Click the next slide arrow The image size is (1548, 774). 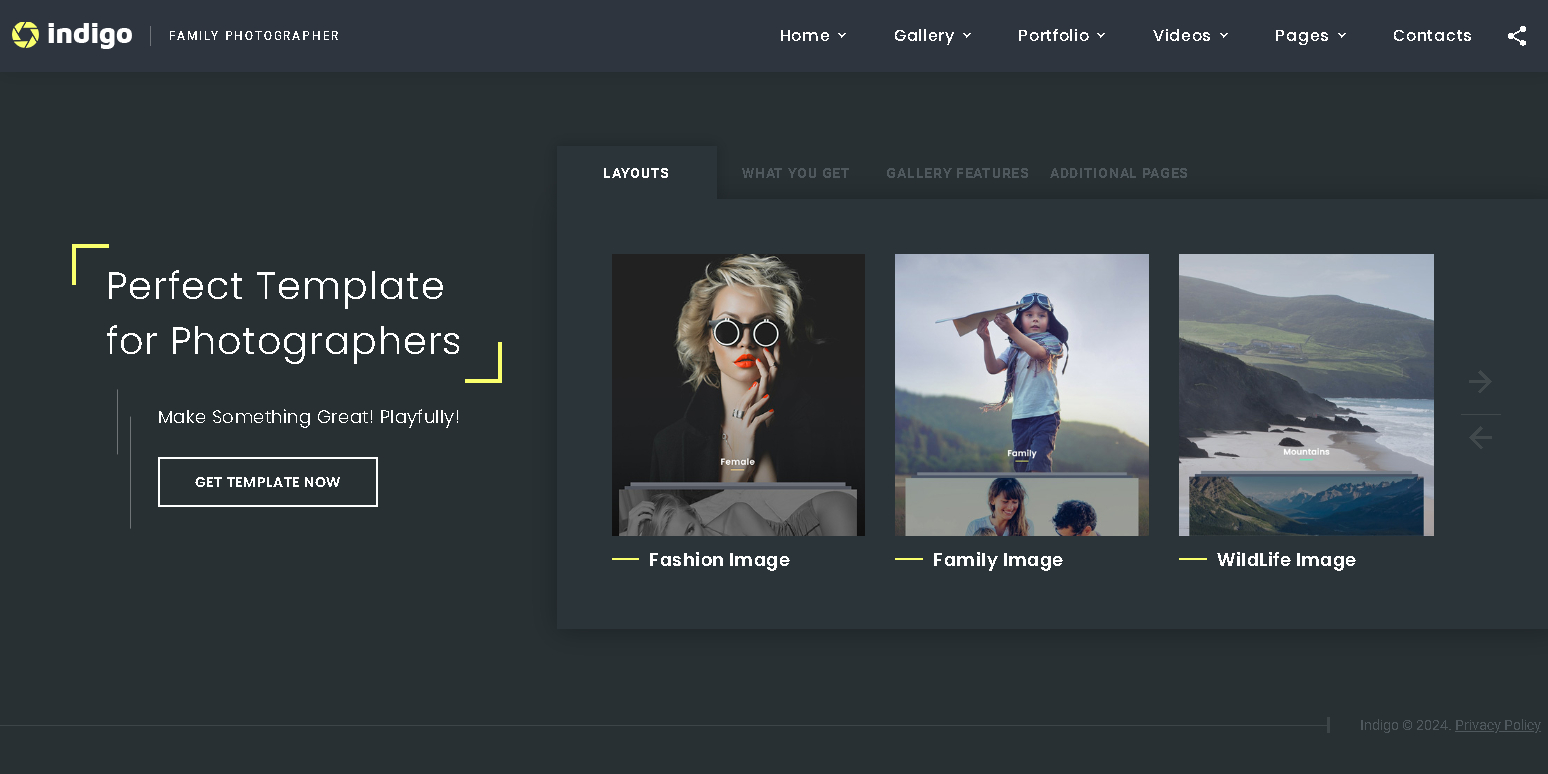pyautogui.click(x=1481, y=381)
